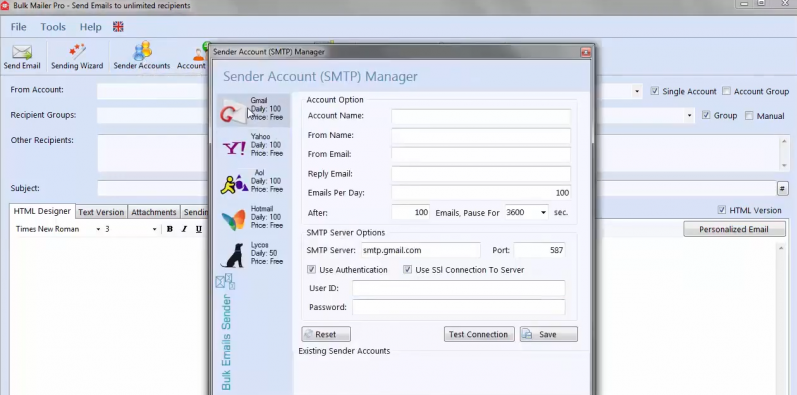Click the After emails count field

point(411,212)
